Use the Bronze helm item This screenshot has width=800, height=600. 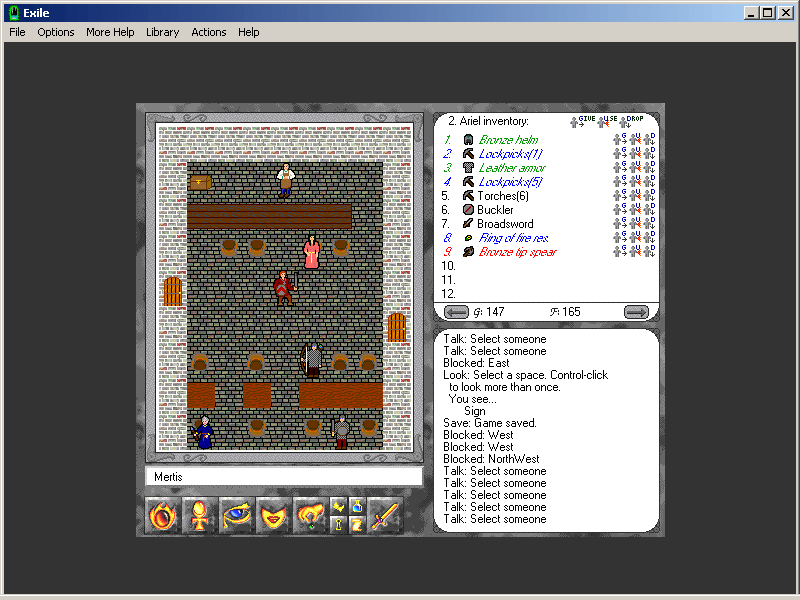coord(635,139)
